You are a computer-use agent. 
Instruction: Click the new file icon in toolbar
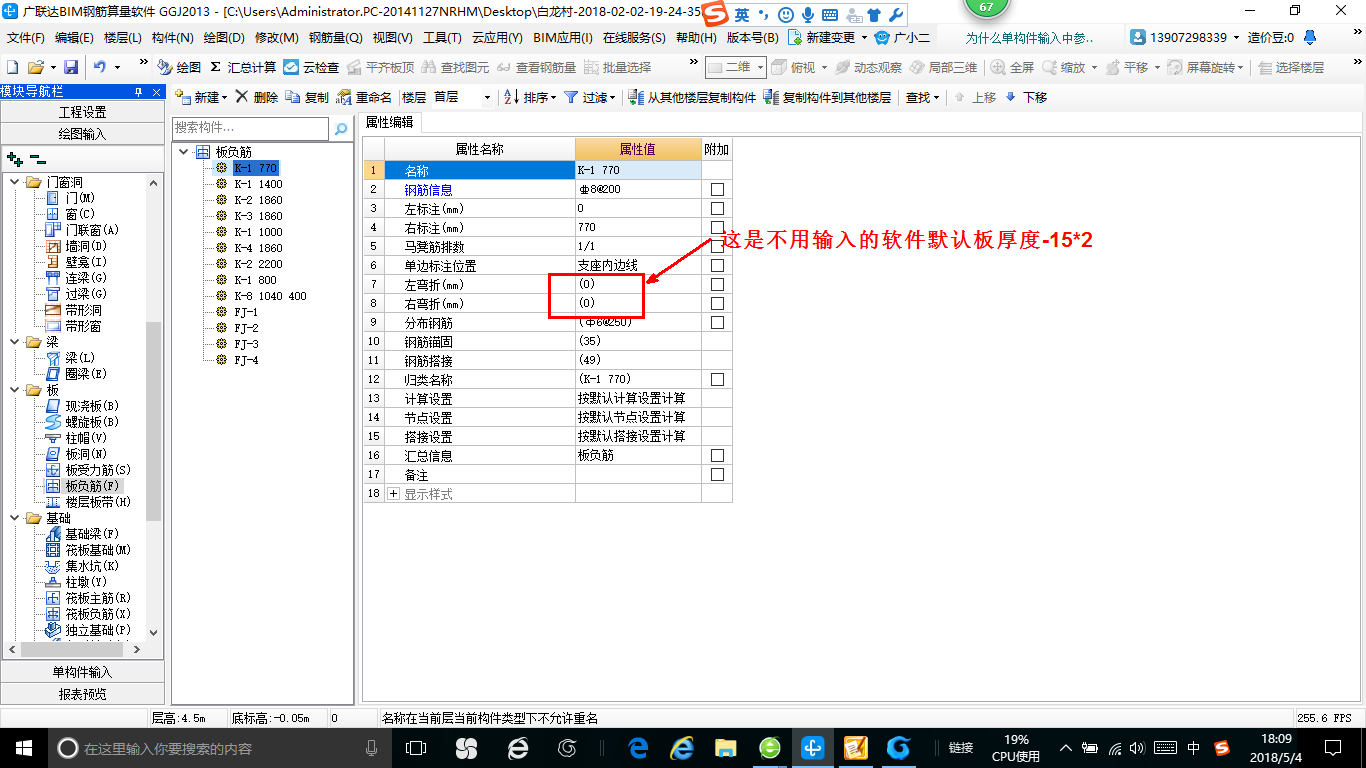click(x=12, y=67)
